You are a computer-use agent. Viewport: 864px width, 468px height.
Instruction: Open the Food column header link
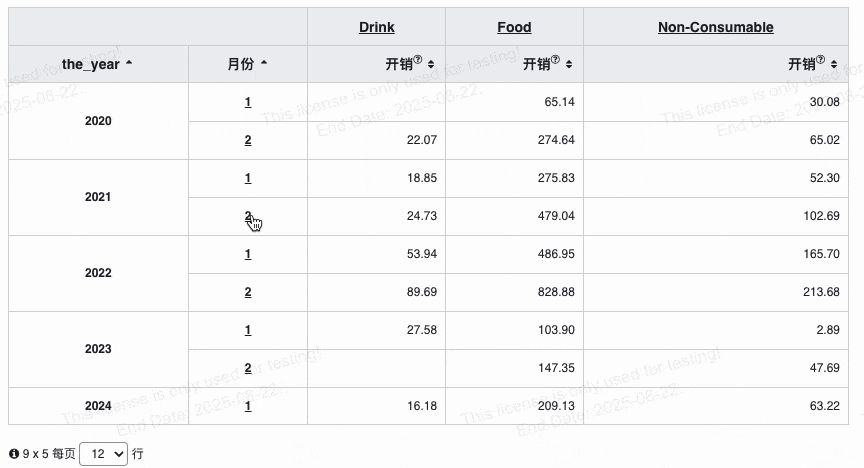point(514,27)
